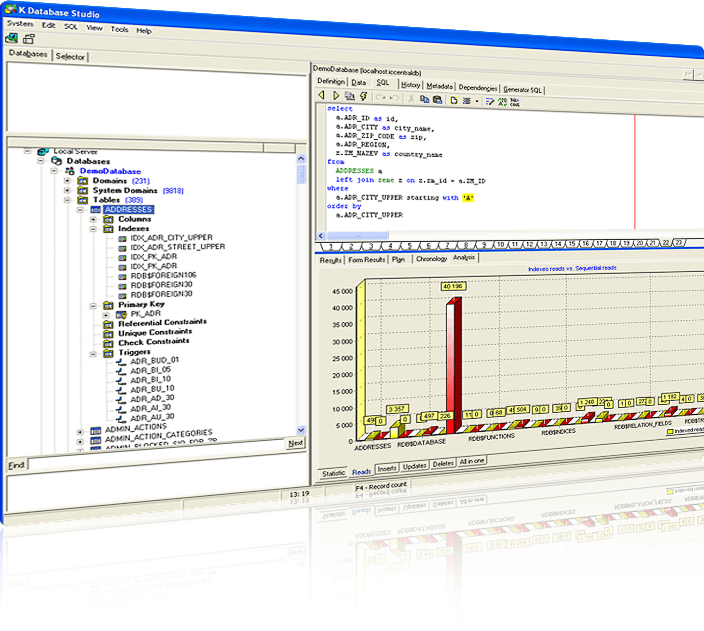This screenshot has height=631, width=704.
Task: Expand the Columns folder under ADDRESSES
Action: [93, 219]
